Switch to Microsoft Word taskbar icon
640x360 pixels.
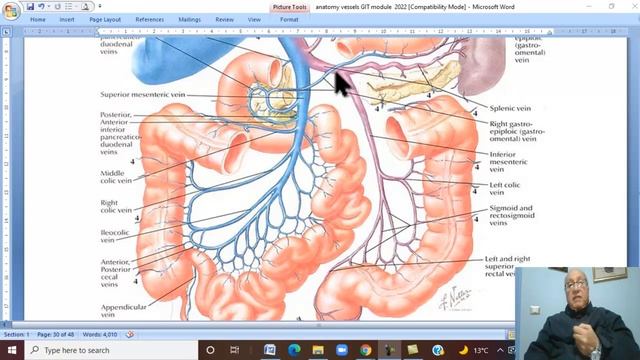[x=270, y=350]
